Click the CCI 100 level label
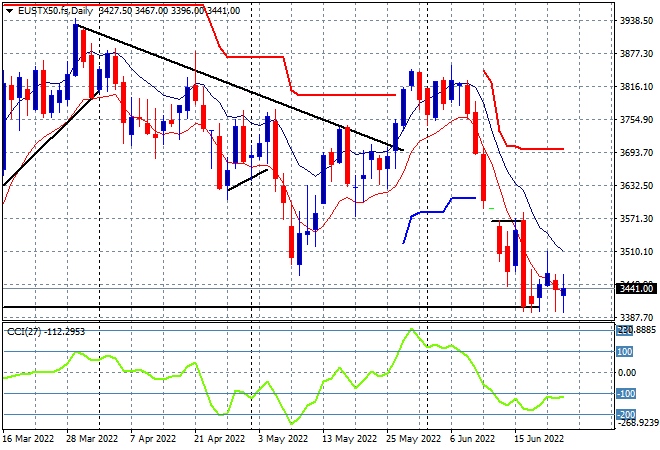660x450 pixels. pos(625,351)
